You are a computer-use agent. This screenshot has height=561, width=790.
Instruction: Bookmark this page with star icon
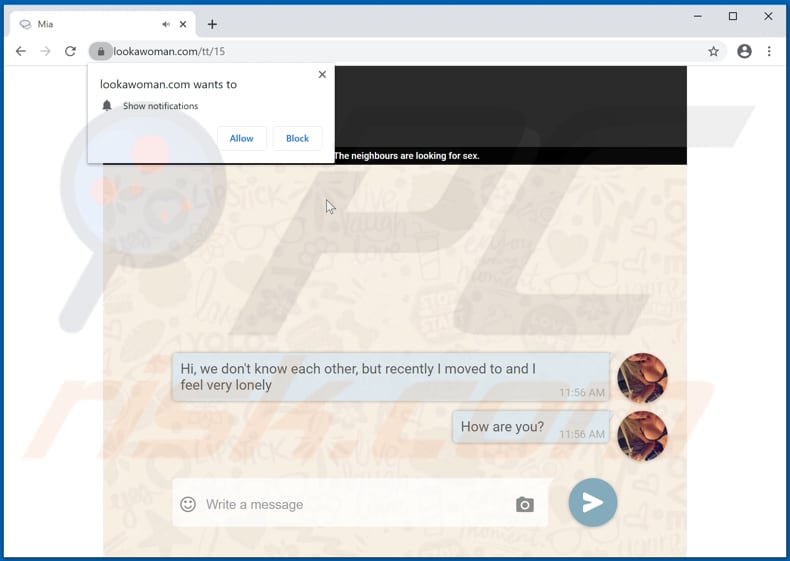(x=713, y=51)
